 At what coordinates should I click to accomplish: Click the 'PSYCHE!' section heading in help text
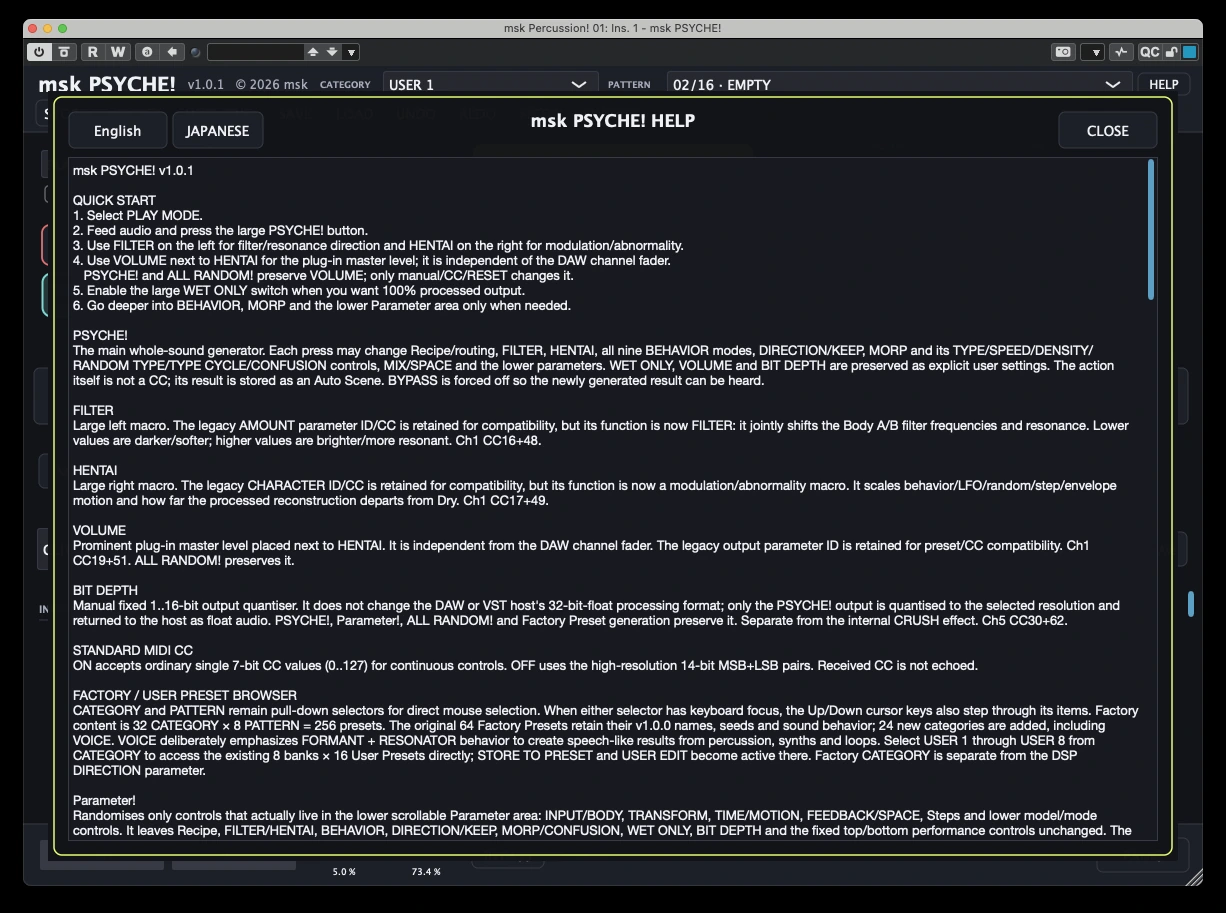100,336
